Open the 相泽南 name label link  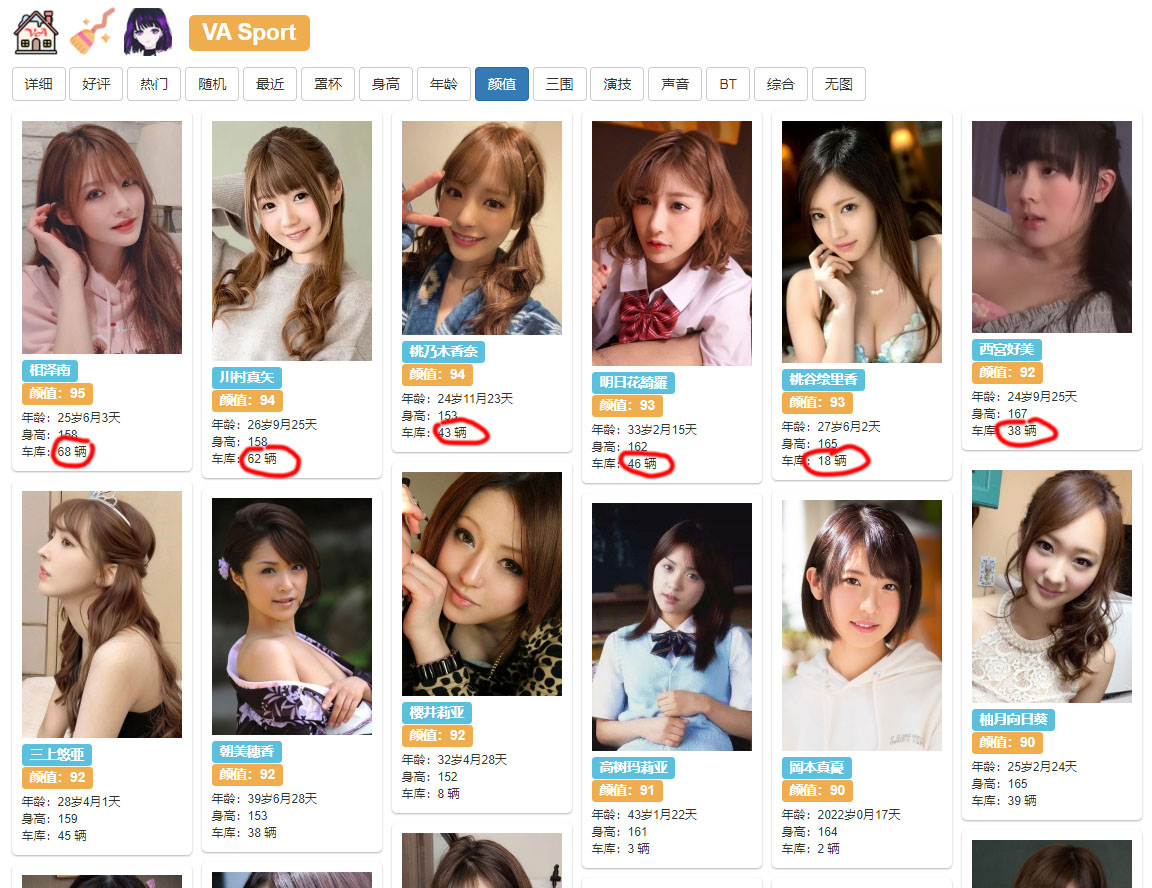(x=49, y=371)
